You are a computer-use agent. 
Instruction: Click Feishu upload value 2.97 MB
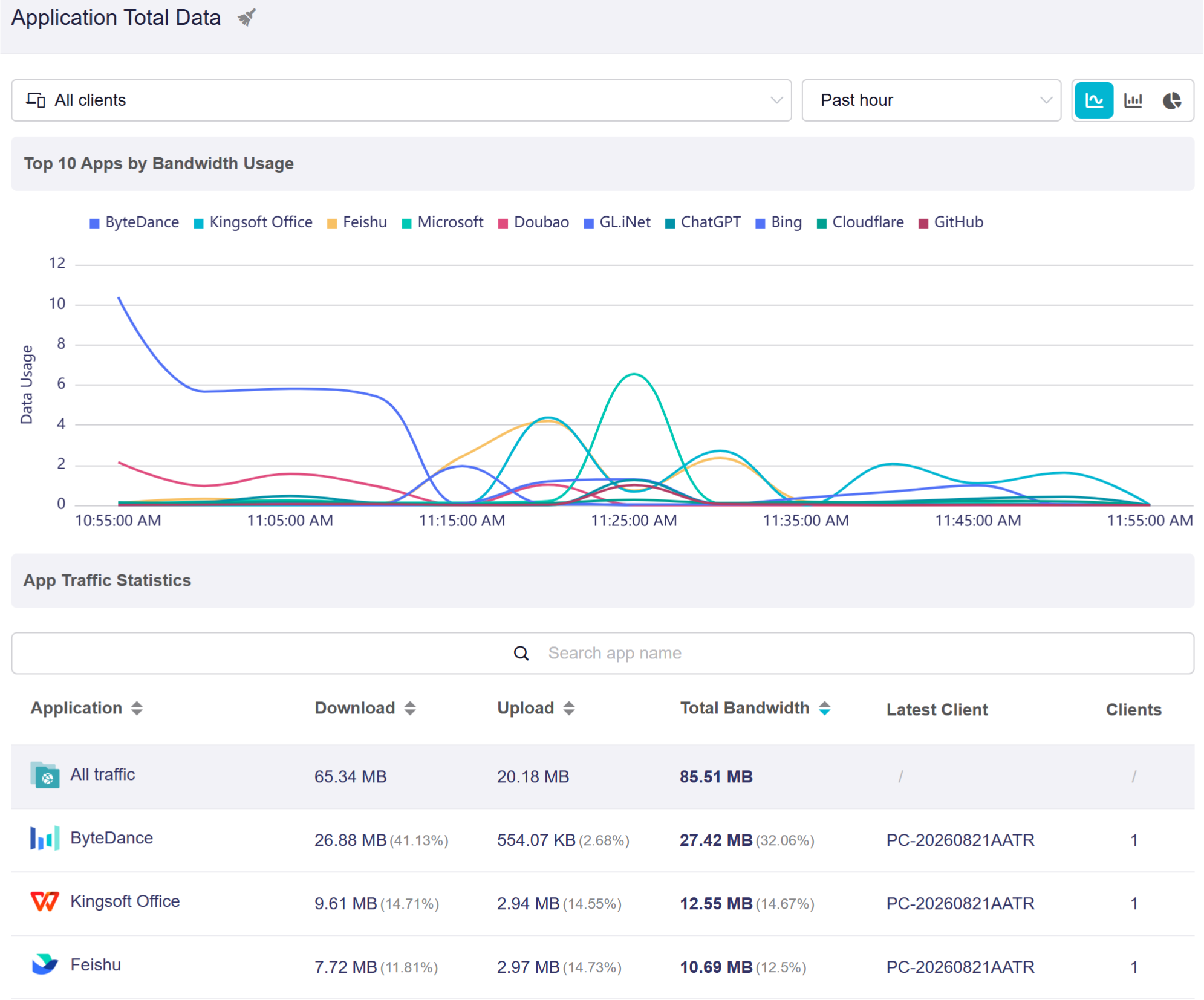tap(529, 967)
